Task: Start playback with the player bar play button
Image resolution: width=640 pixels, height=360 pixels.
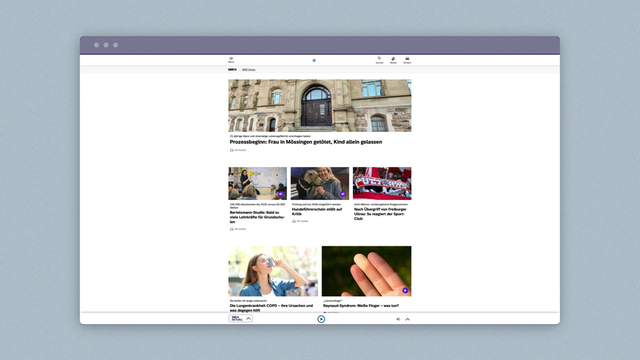Action: (321, 319)
